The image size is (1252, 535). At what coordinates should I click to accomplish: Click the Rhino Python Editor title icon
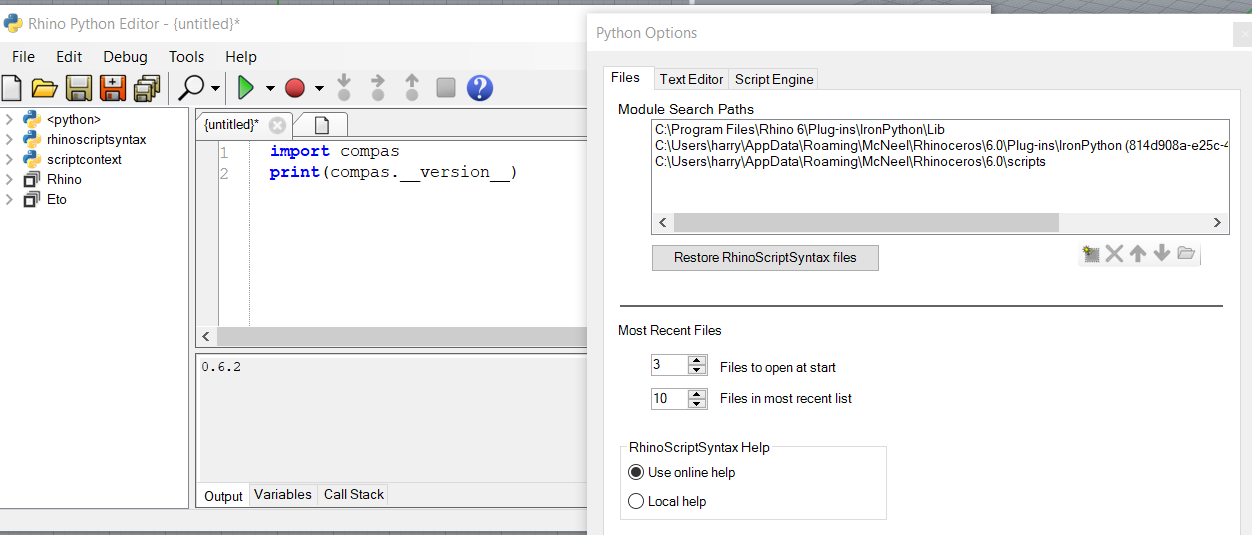point(13,23)
